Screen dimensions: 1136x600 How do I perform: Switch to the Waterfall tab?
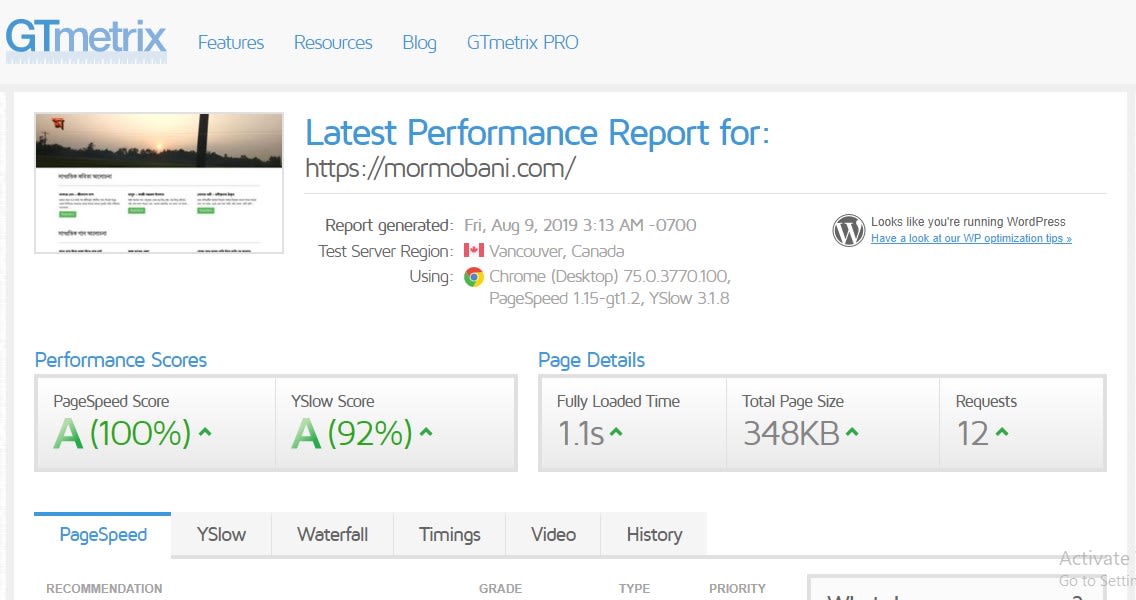click(x=332, y=535)
